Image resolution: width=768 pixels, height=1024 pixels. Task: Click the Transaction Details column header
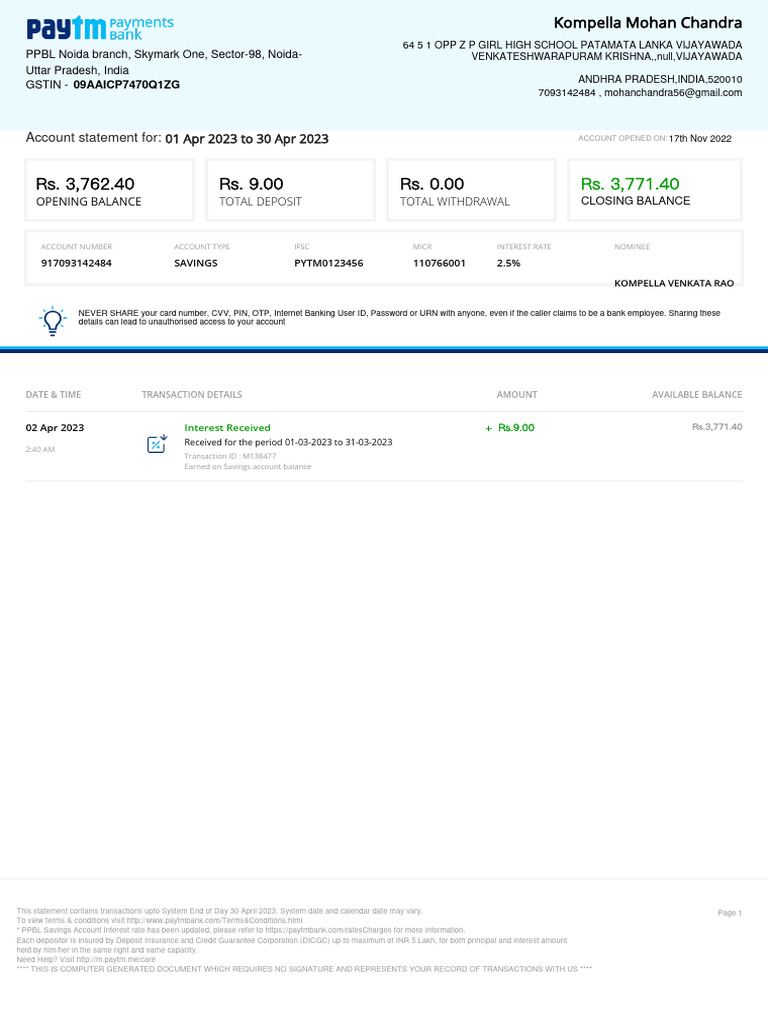point(192,394)
